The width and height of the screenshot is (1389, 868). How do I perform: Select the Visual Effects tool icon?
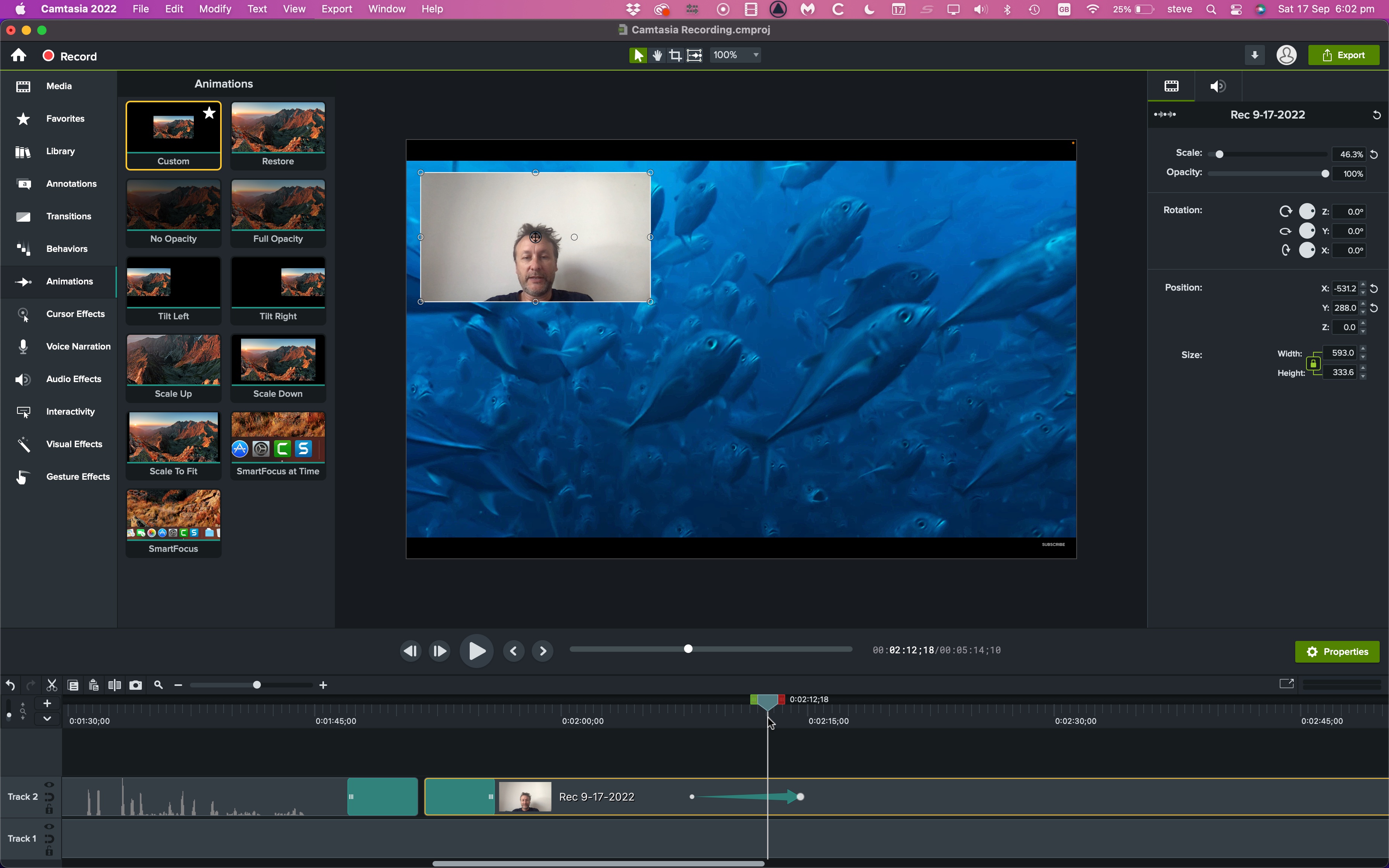pos(22,443)
